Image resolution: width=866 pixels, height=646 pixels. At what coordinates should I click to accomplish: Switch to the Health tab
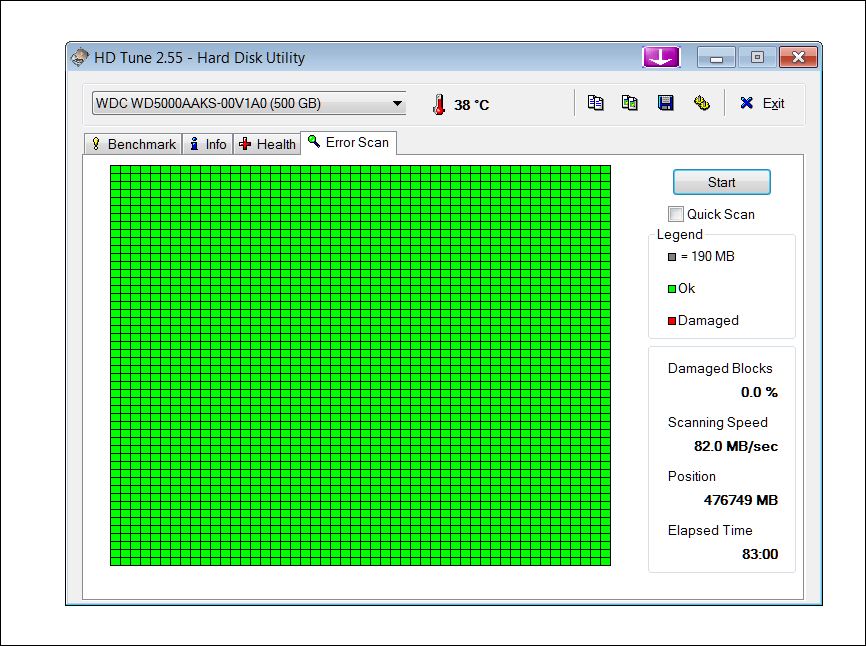click(267, 144)
